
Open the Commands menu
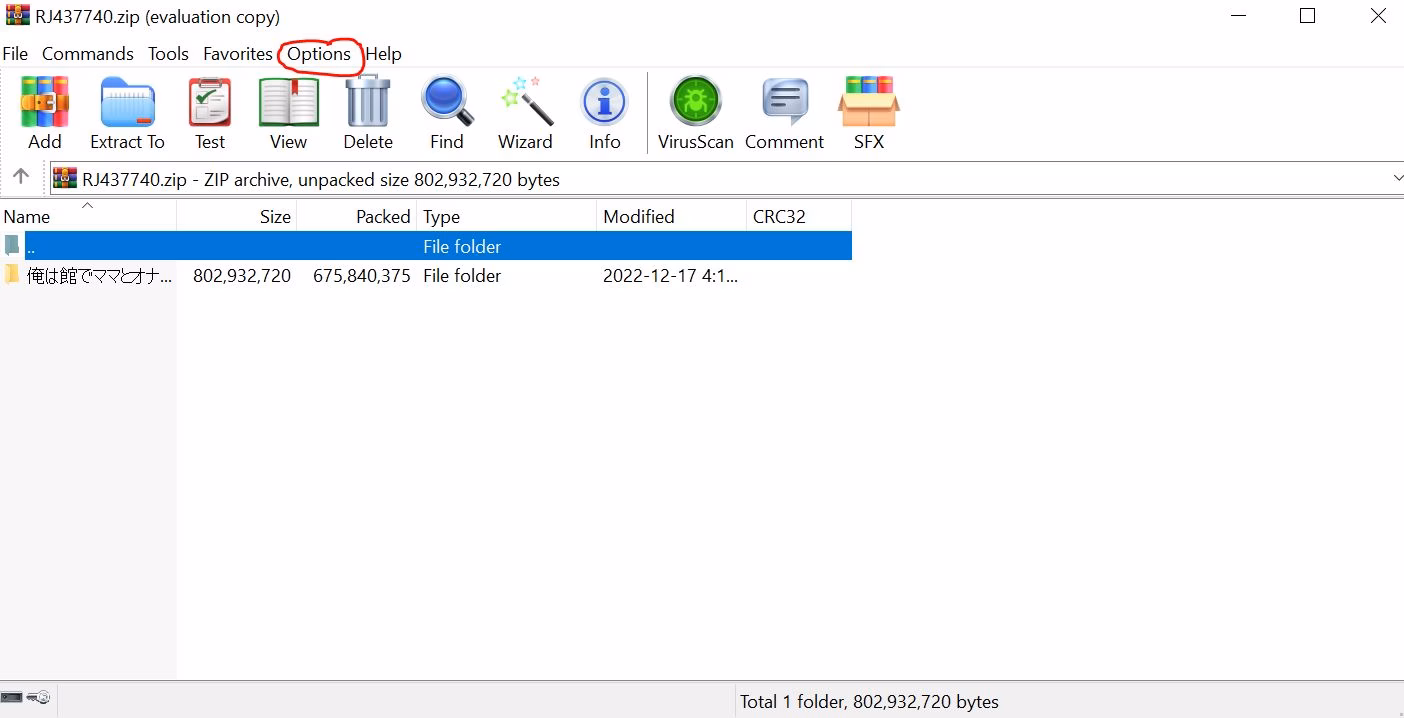click(x=87, y=54)
